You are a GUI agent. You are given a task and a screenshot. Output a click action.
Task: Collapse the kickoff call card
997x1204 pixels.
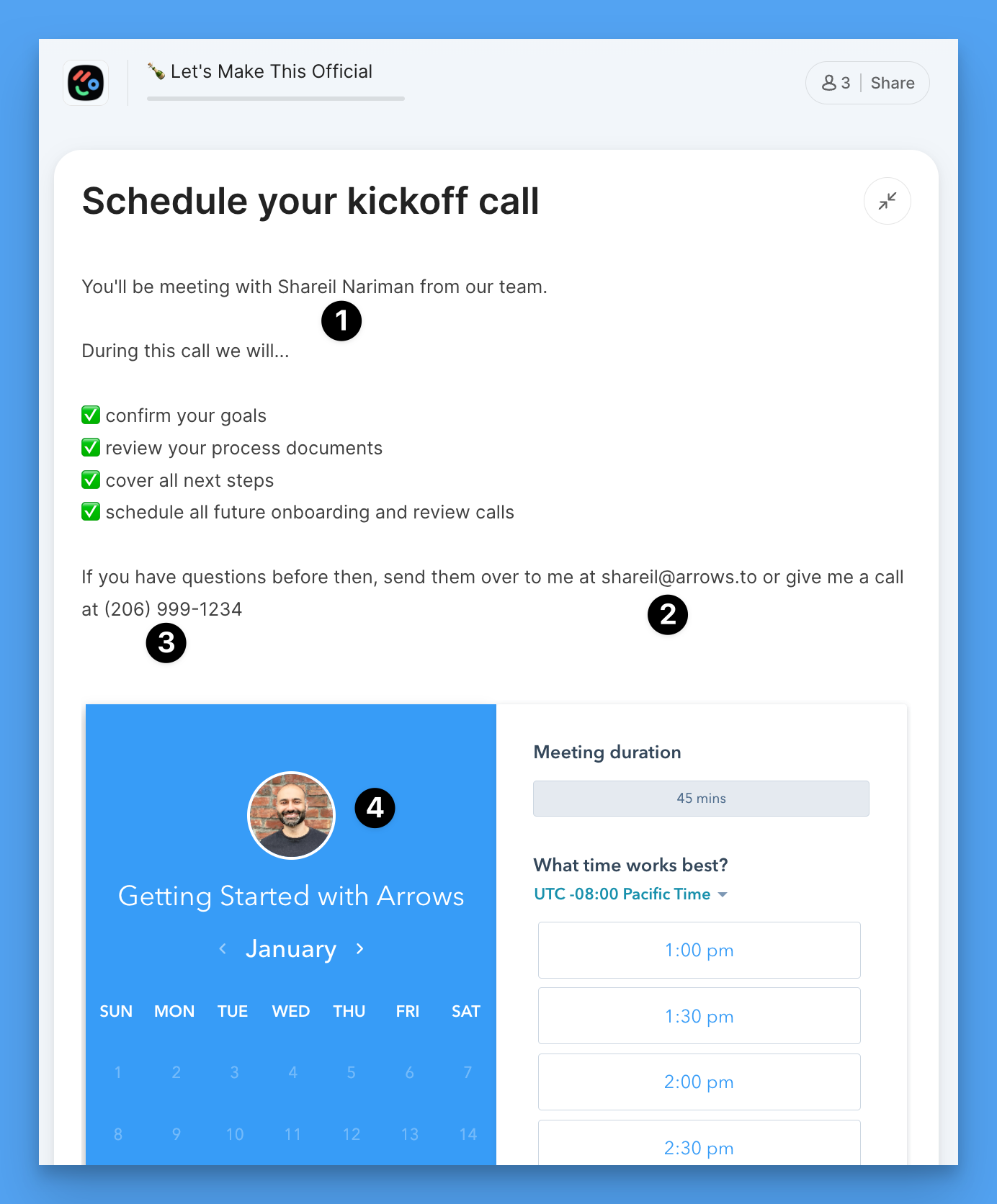pos(887,201)
